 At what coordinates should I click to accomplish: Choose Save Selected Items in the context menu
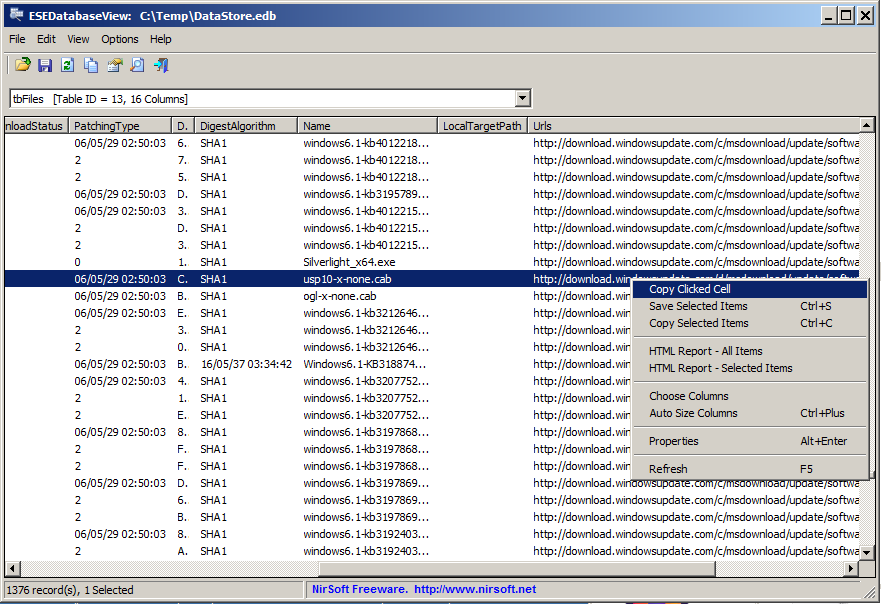(x=750, y=306)
